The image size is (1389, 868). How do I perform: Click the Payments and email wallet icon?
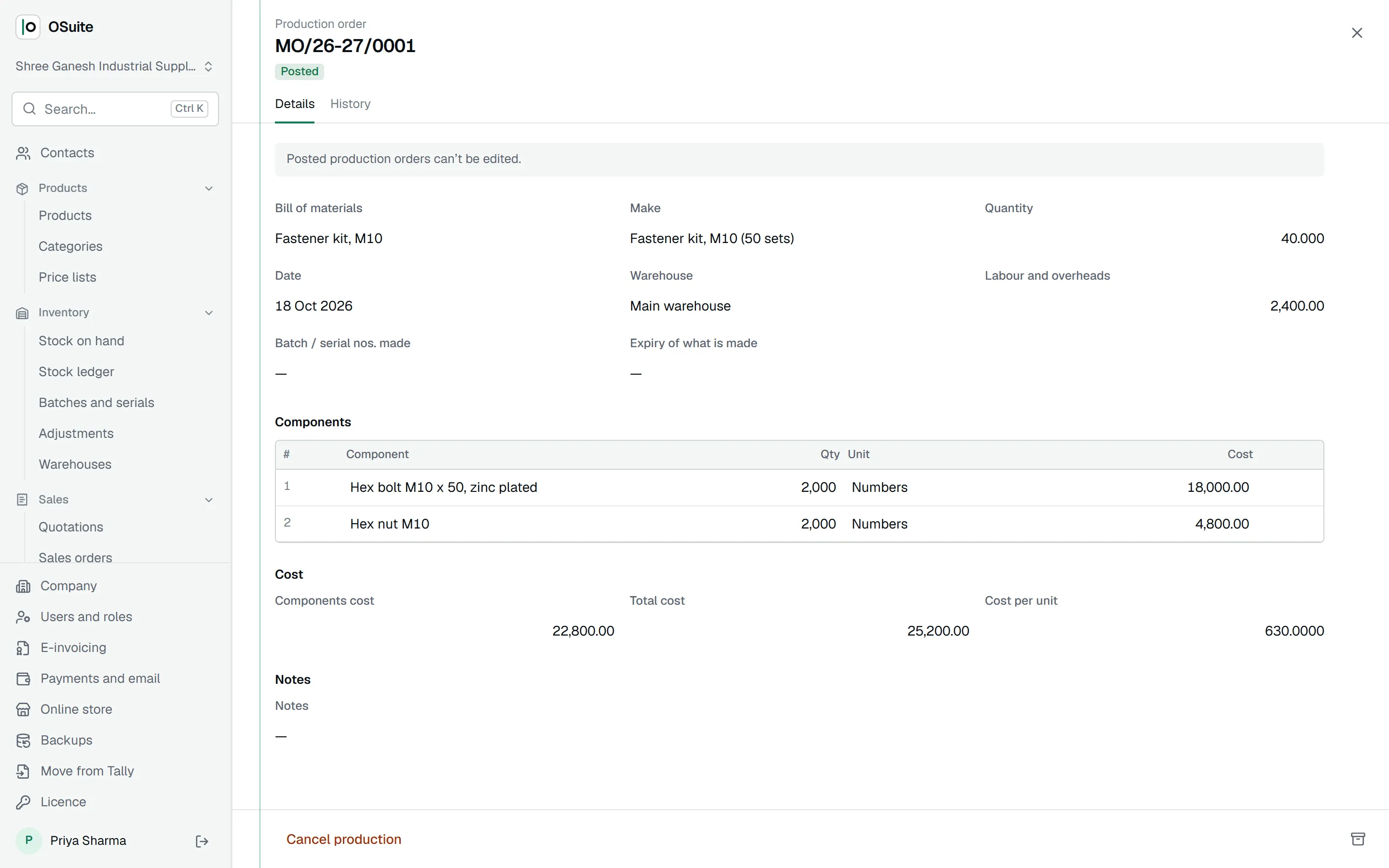(23, 679)
